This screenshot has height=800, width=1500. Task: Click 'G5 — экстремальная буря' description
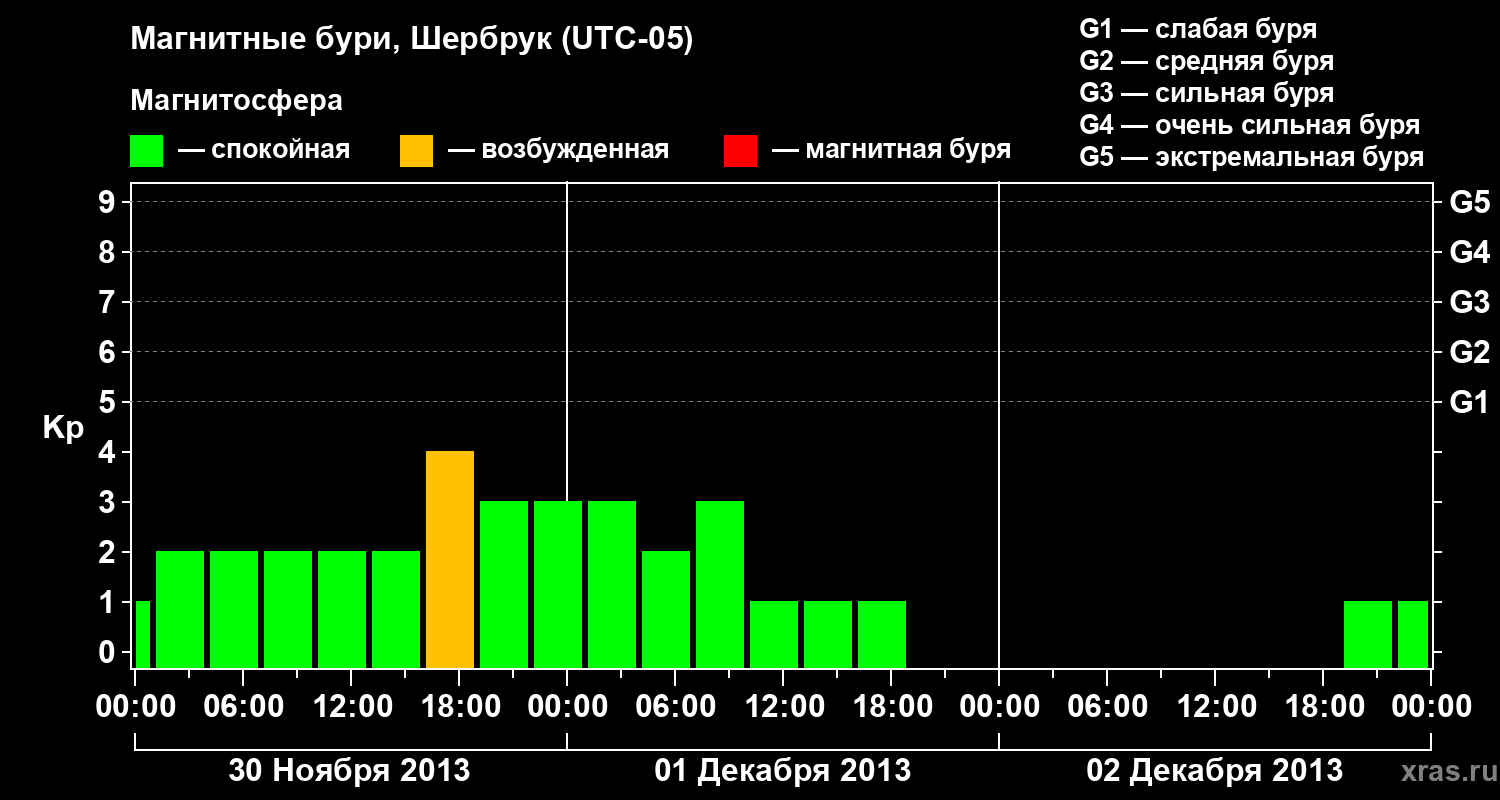[x=1251, y=157]
